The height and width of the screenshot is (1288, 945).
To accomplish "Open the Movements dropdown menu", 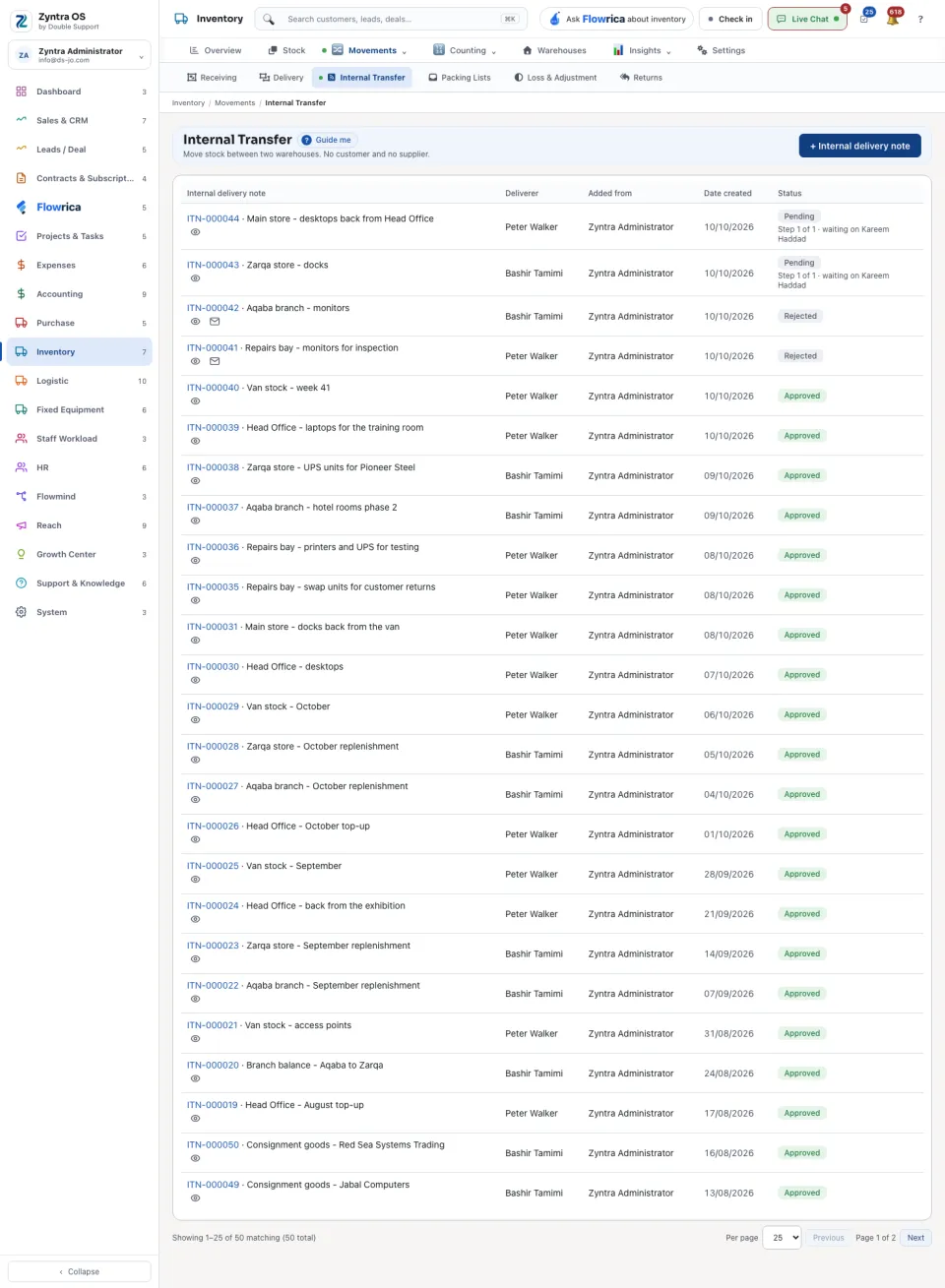I will [368, 50].
